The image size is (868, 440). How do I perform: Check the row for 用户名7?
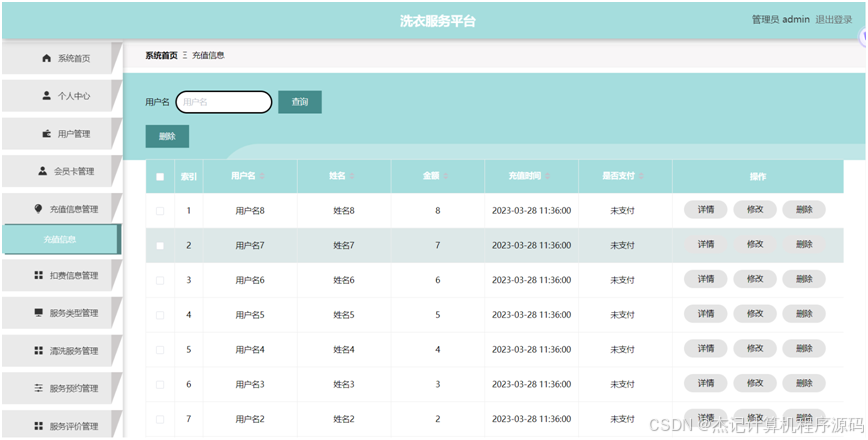pos(160,246)
